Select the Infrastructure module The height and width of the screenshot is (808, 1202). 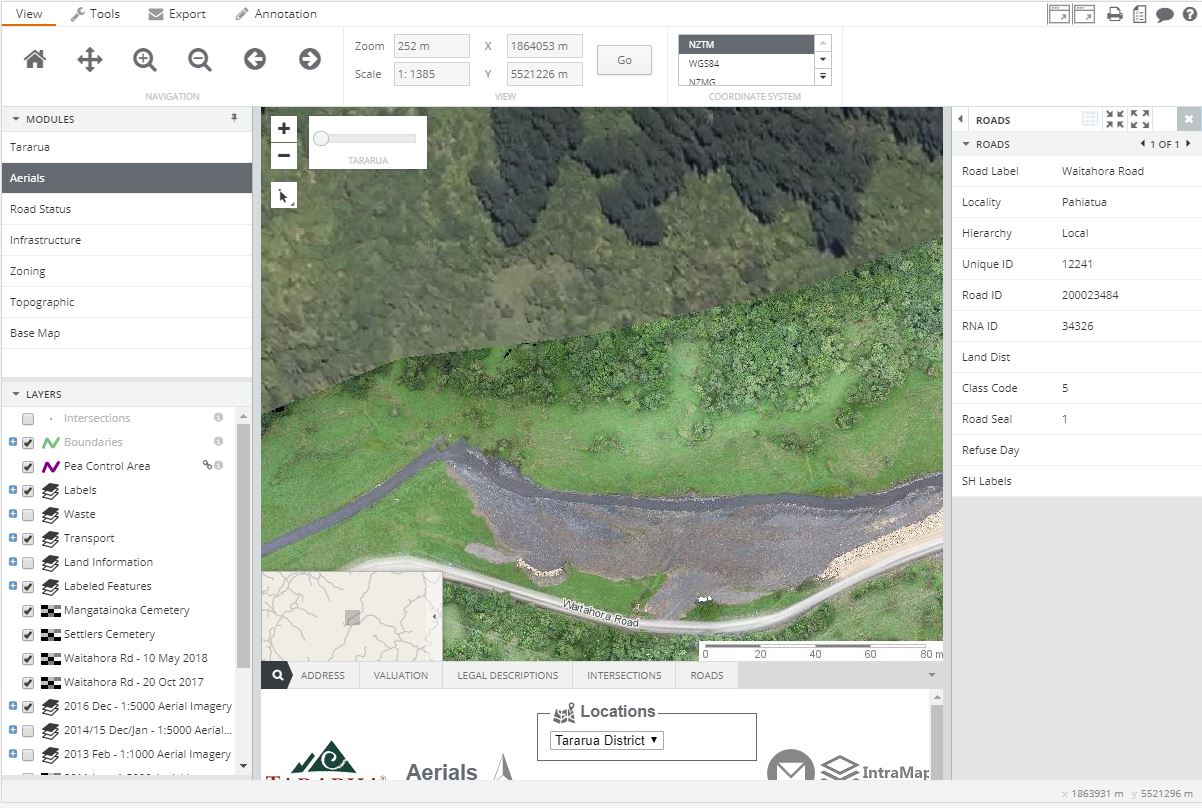[126, 240]
